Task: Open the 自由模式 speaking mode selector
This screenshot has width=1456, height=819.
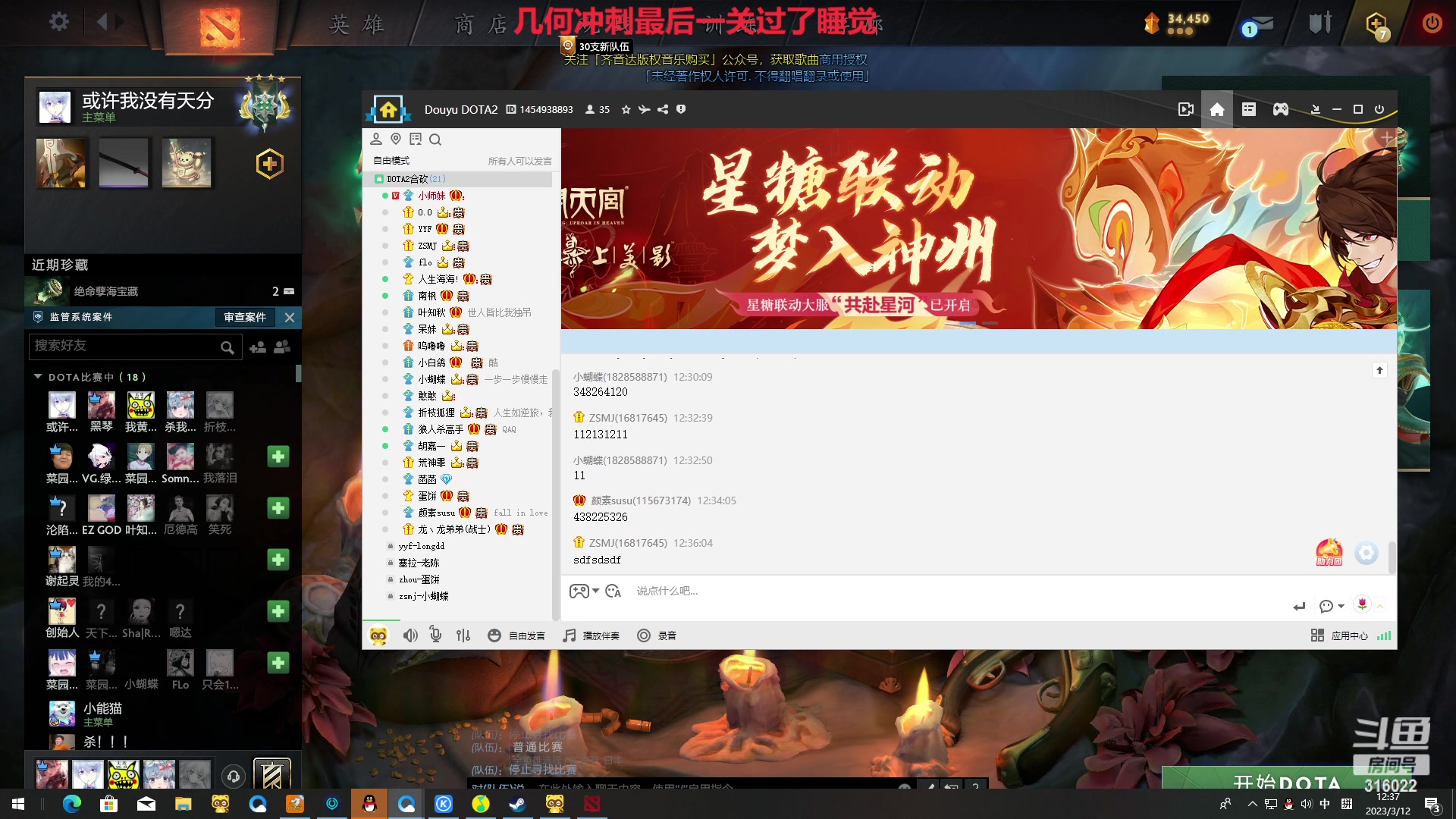Action: pyautogui.click(x=391, y=161)
